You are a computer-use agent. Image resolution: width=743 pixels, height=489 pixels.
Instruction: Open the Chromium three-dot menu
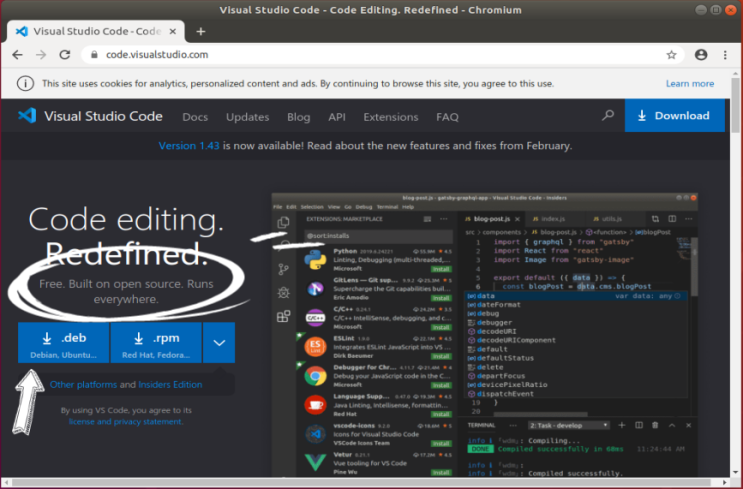coord(725,55)
